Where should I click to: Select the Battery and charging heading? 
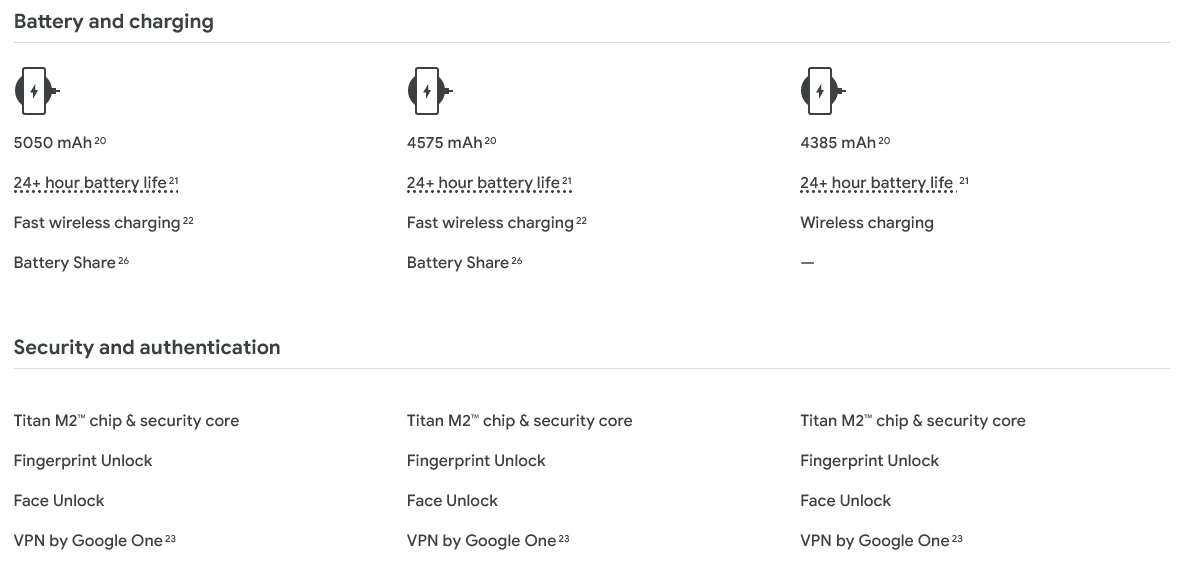coord(114,21)
